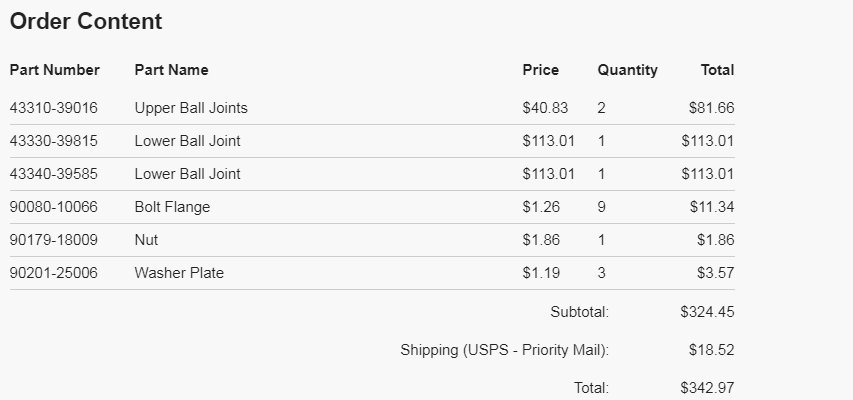Click the Quantity column header
The image size is (853, 400).
point(628,70)
